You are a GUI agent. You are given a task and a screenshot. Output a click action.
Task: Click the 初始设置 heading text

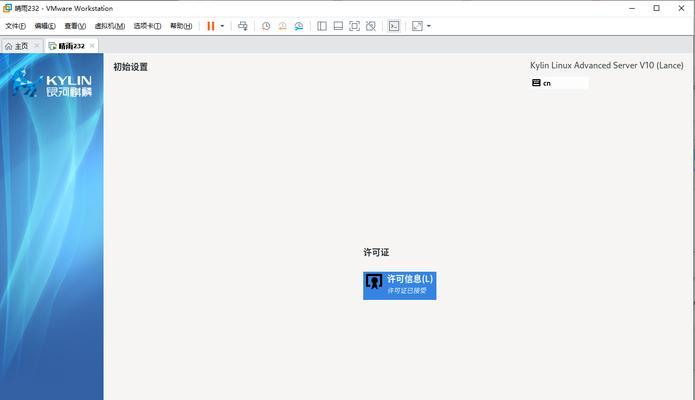pos(130,67)
